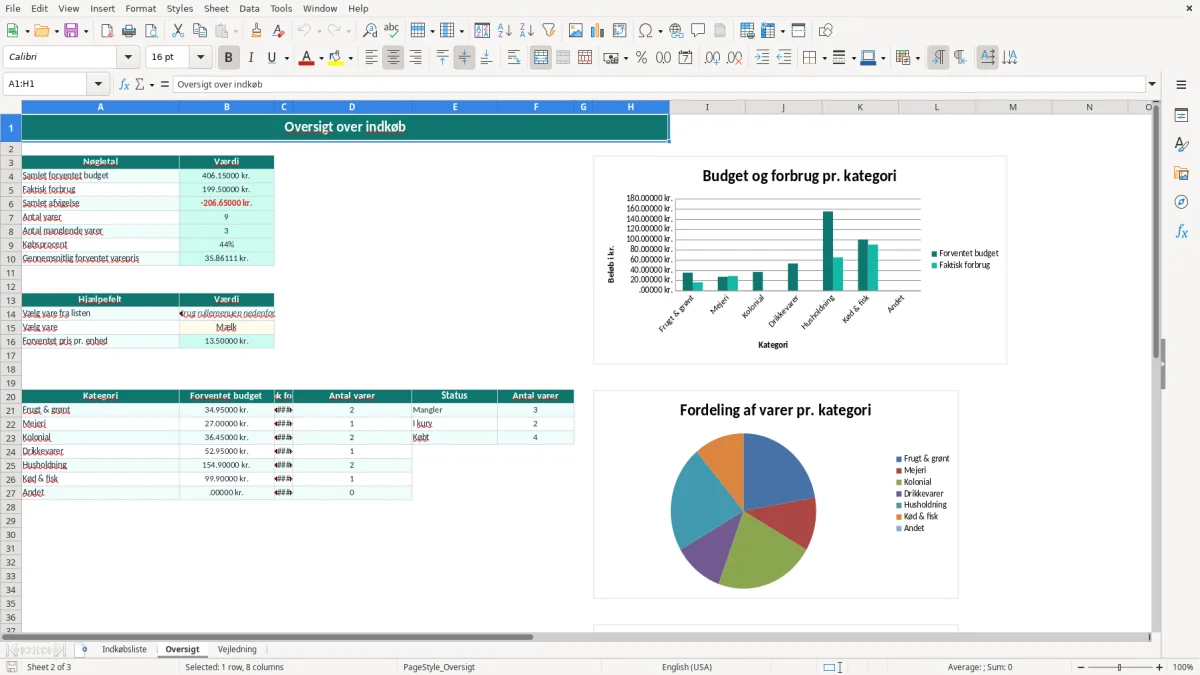Open the Navigator compass icon in sidebar
Viewport: 1200px width, 675px height.
(1181, 202)
